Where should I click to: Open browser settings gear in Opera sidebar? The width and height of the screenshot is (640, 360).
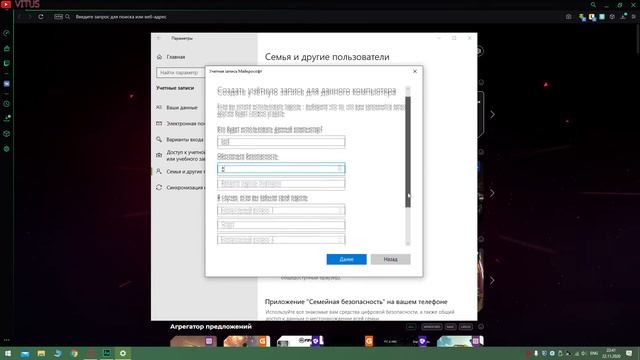pos(7,149)
